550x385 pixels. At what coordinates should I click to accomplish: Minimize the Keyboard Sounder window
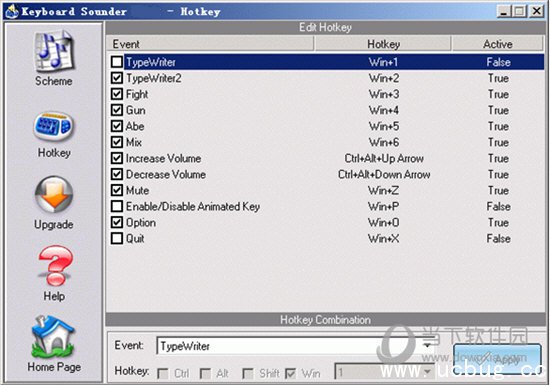(x=504, y=11)
